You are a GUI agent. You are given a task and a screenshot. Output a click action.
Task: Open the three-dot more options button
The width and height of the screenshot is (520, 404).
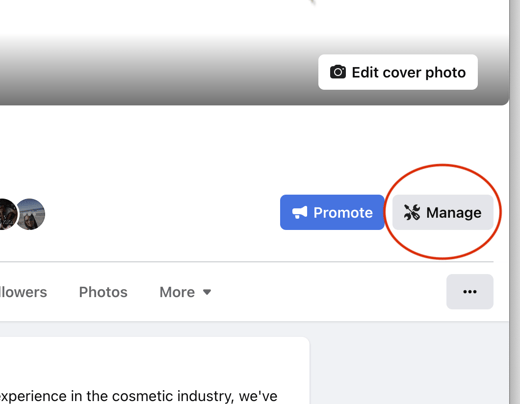[470, 292]
